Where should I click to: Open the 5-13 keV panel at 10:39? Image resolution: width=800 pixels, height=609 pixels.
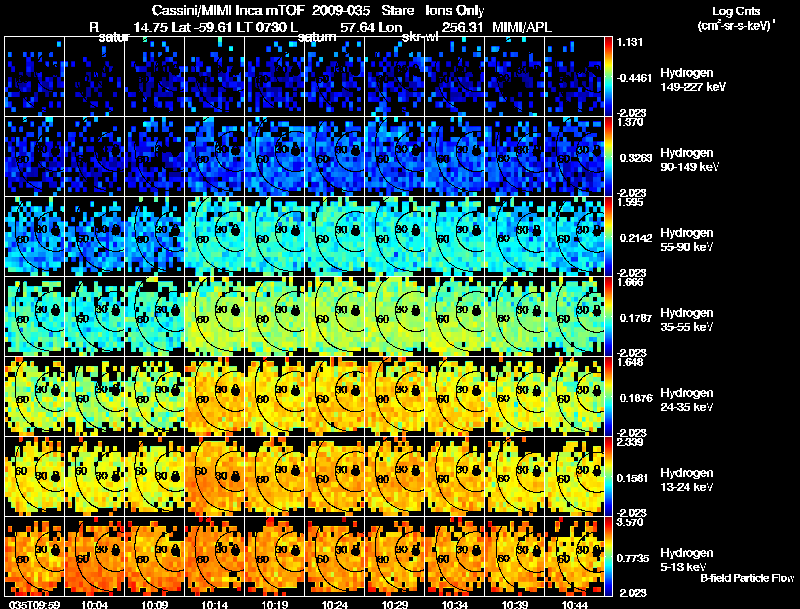point(515,556)
